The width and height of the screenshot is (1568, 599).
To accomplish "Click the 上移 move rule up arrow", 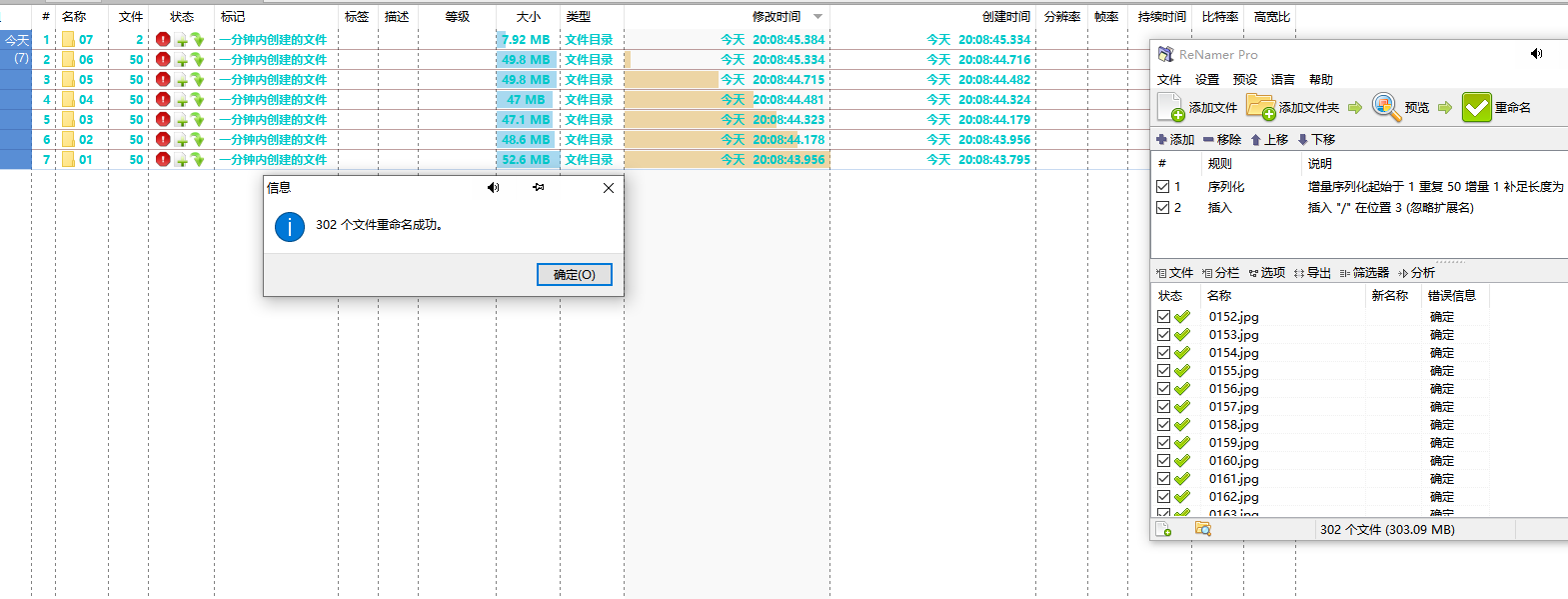I will 1256,140.
